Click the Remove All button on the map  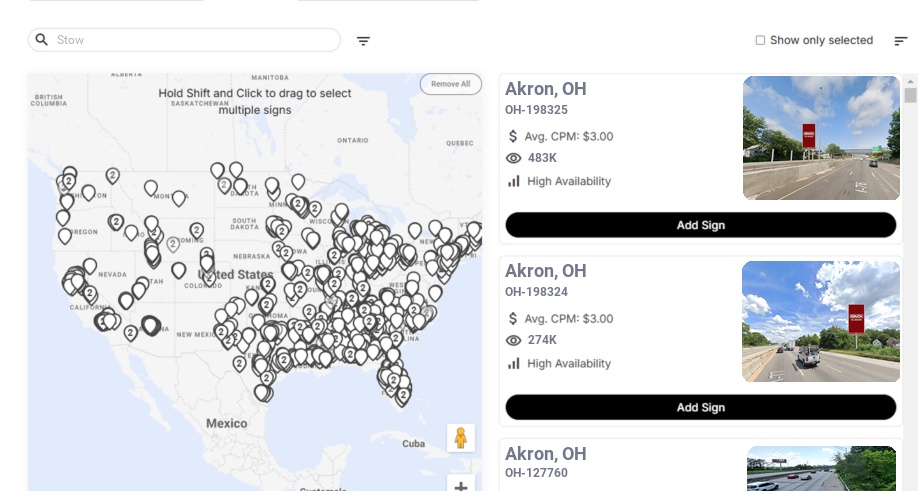450,84
